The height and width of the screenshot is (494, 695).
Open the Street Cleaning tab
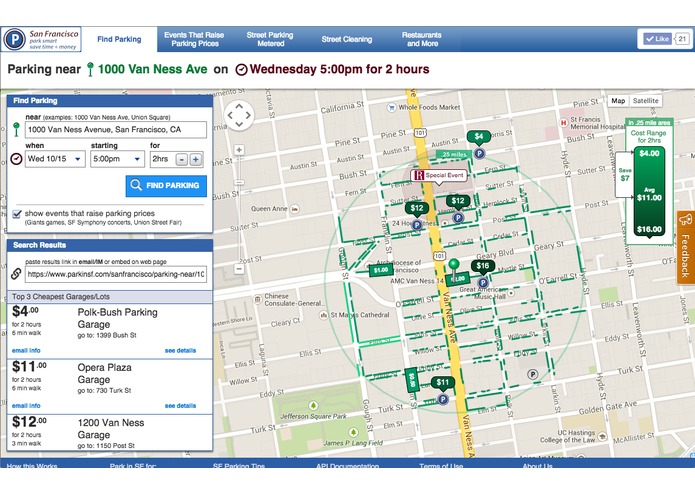[x=347, y=39]
